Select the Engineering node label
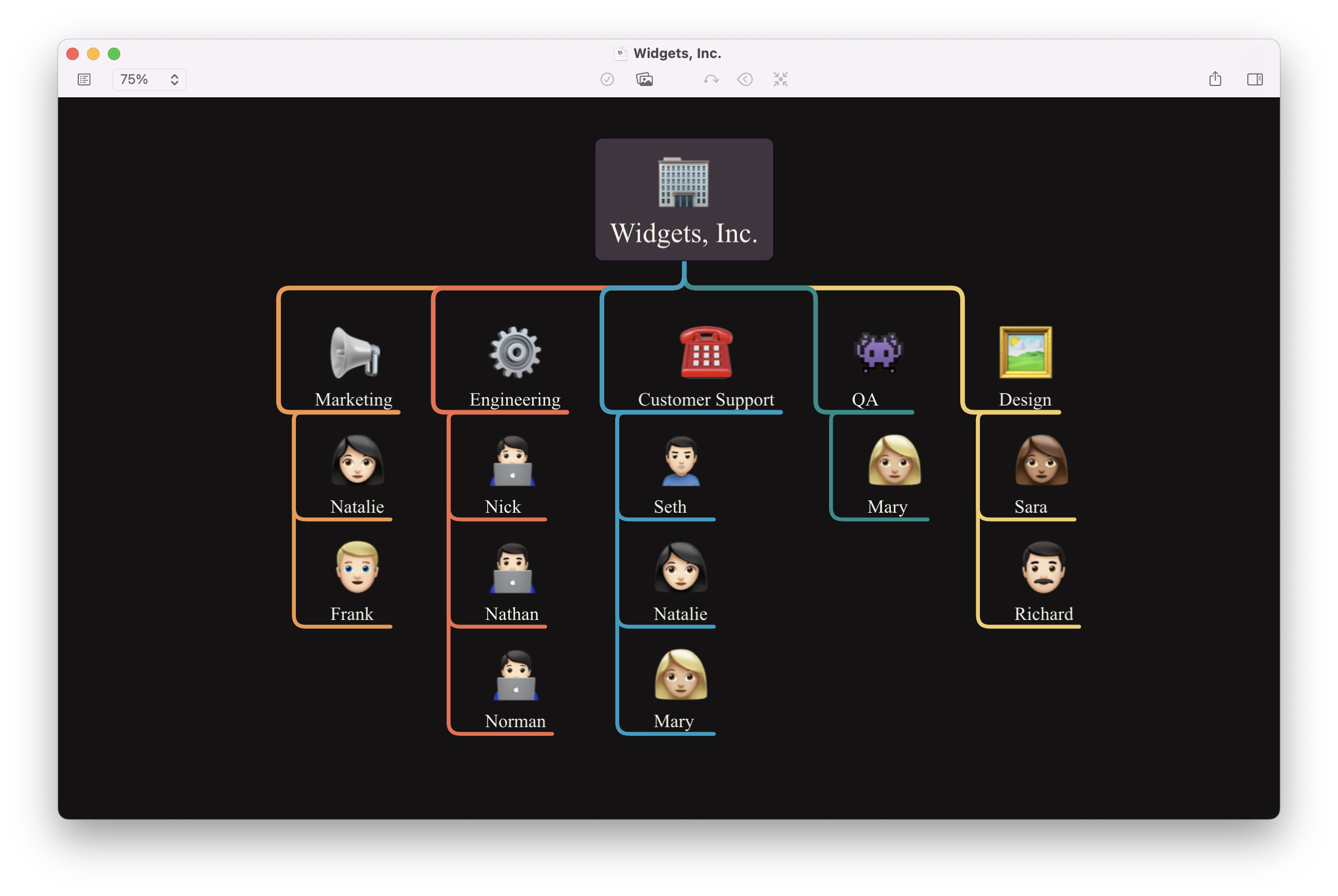This screenshot has height=896, width=1338. click(x=515, y=399)
